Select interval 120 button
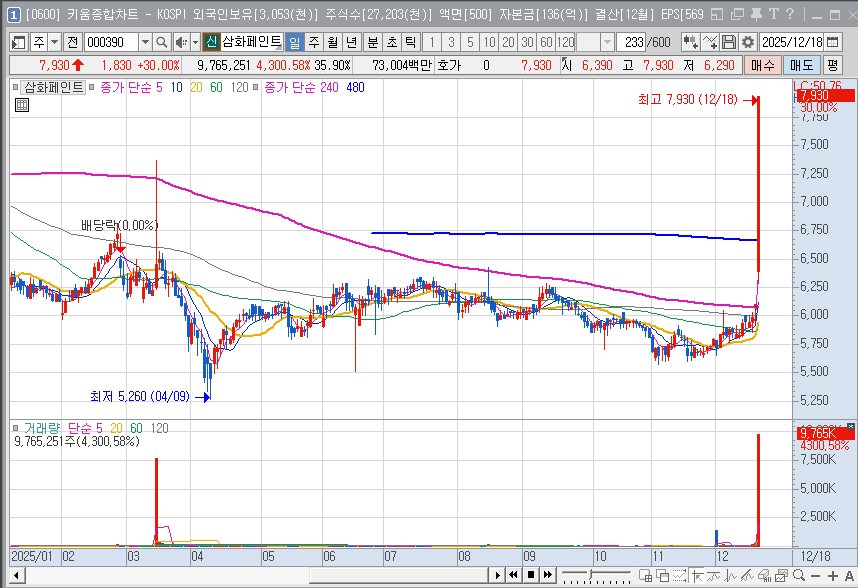This screenshot has height=588, width=858. click(565, 42)
